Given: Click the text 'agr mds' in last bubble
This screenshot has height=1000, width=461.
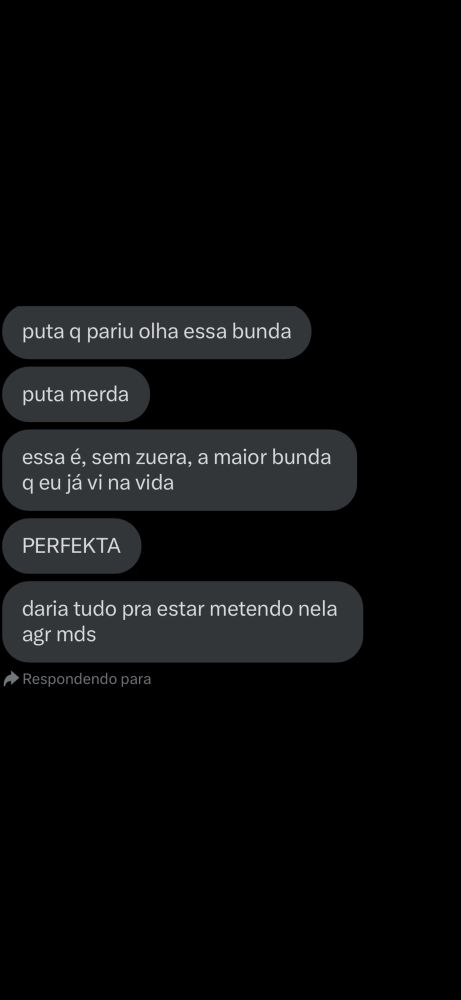Looking at the screenshot, I should 59,635.
